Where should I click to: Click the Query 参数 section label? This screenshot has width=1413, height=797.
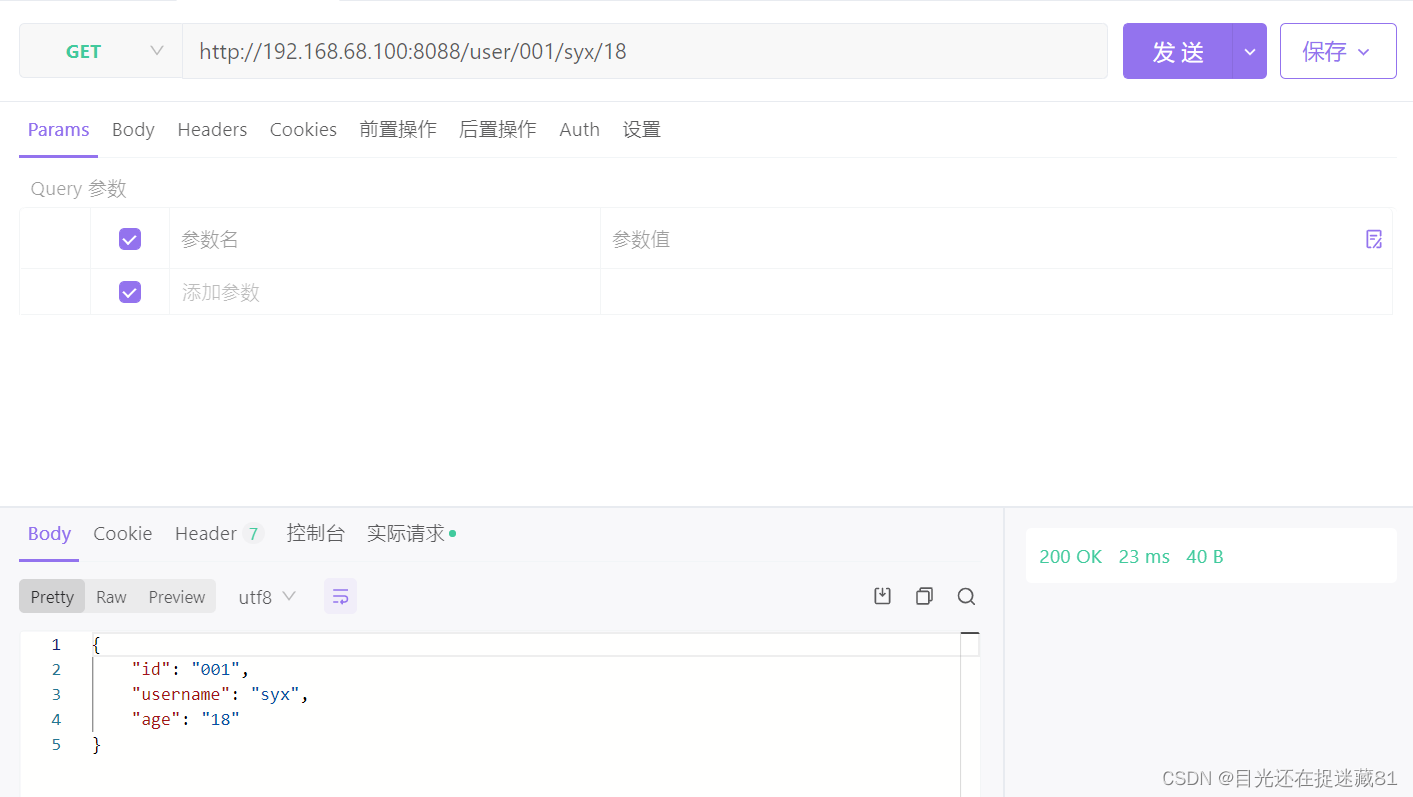(79, 189)
